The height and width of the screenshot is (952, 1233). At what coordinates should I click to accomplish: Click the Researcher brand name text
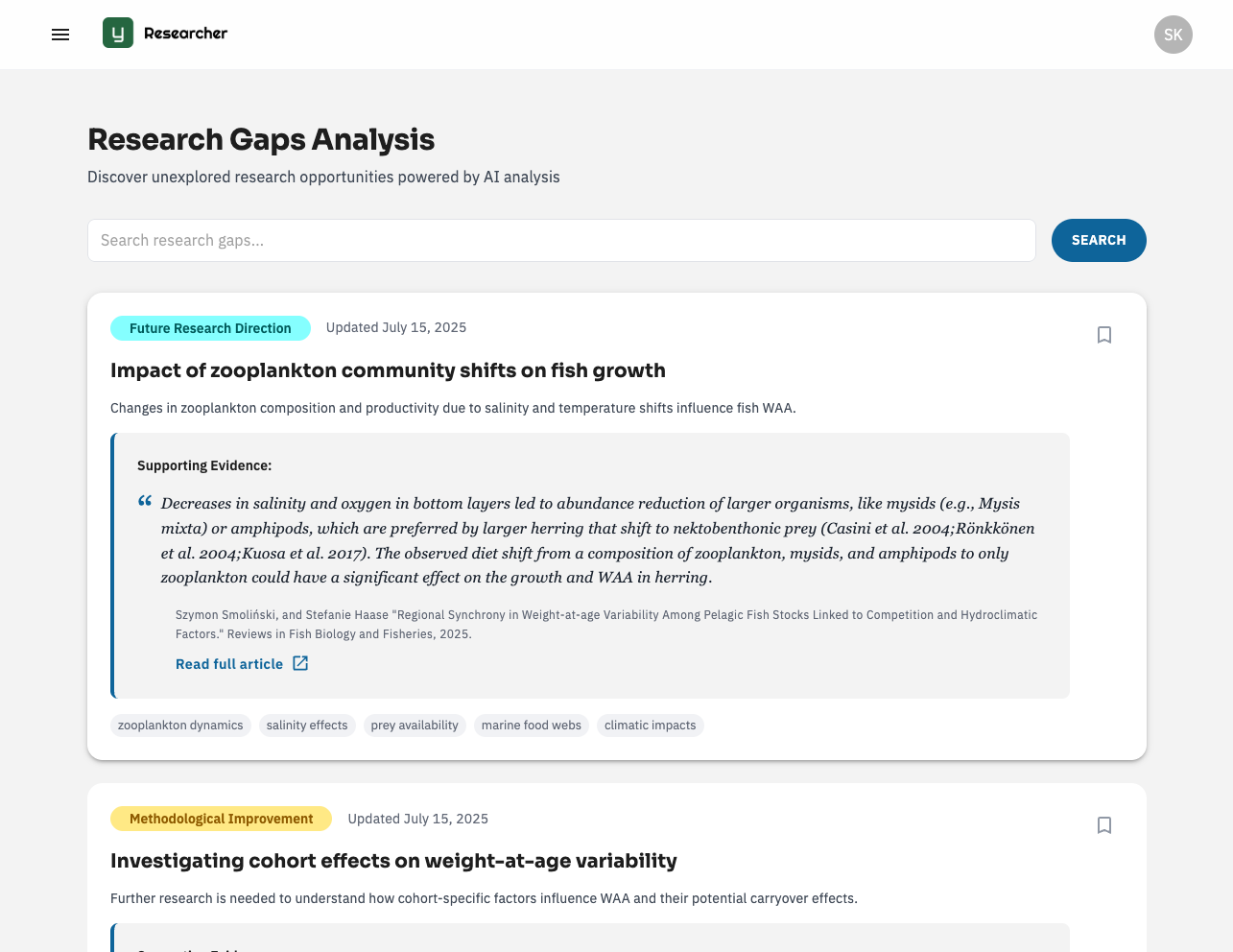[185, 34]
